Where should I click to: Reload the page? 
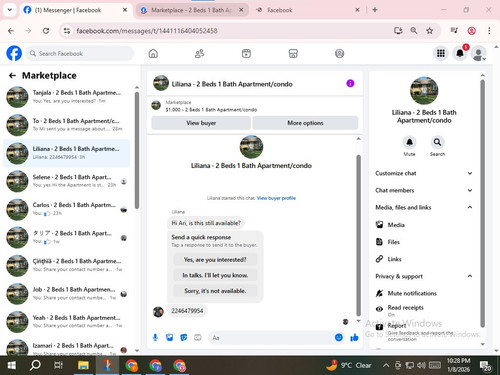click(46, 31)
